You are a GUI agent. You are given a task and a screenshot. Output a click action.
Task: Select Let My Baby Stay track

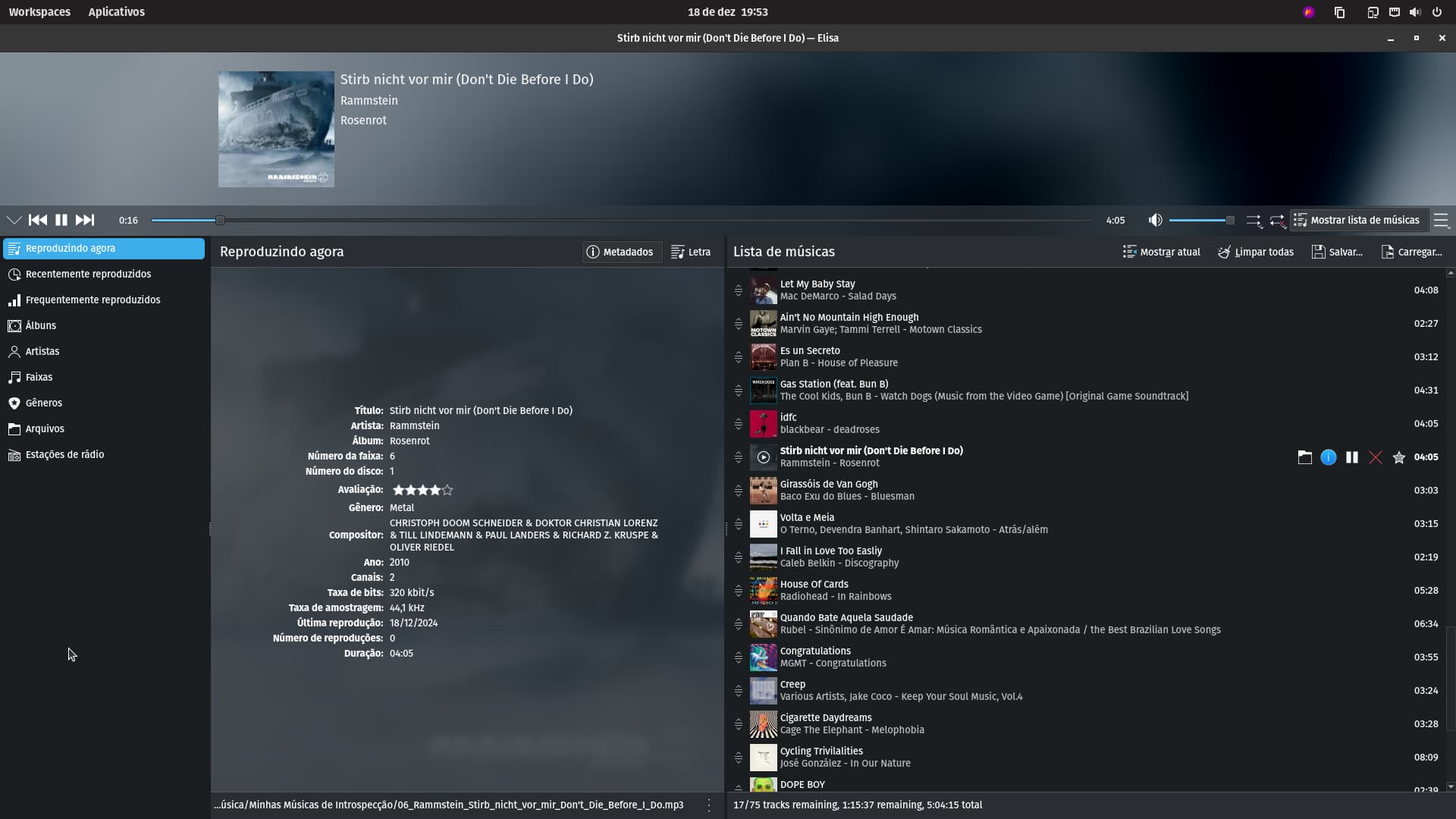click(1085, 290)
